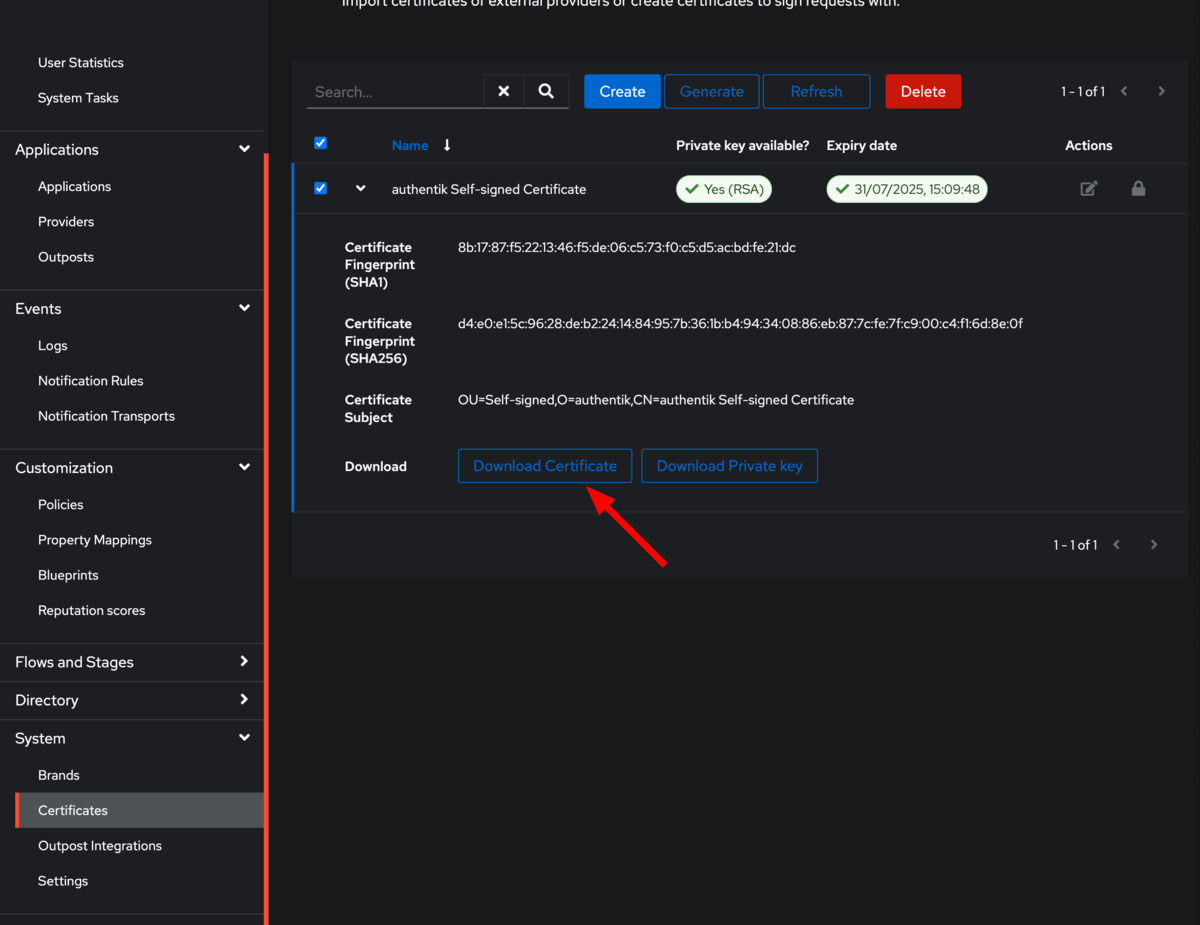Toggle the select-all checkbox in table header
This screenshot has width=1200, height=925.
(320, 143)
